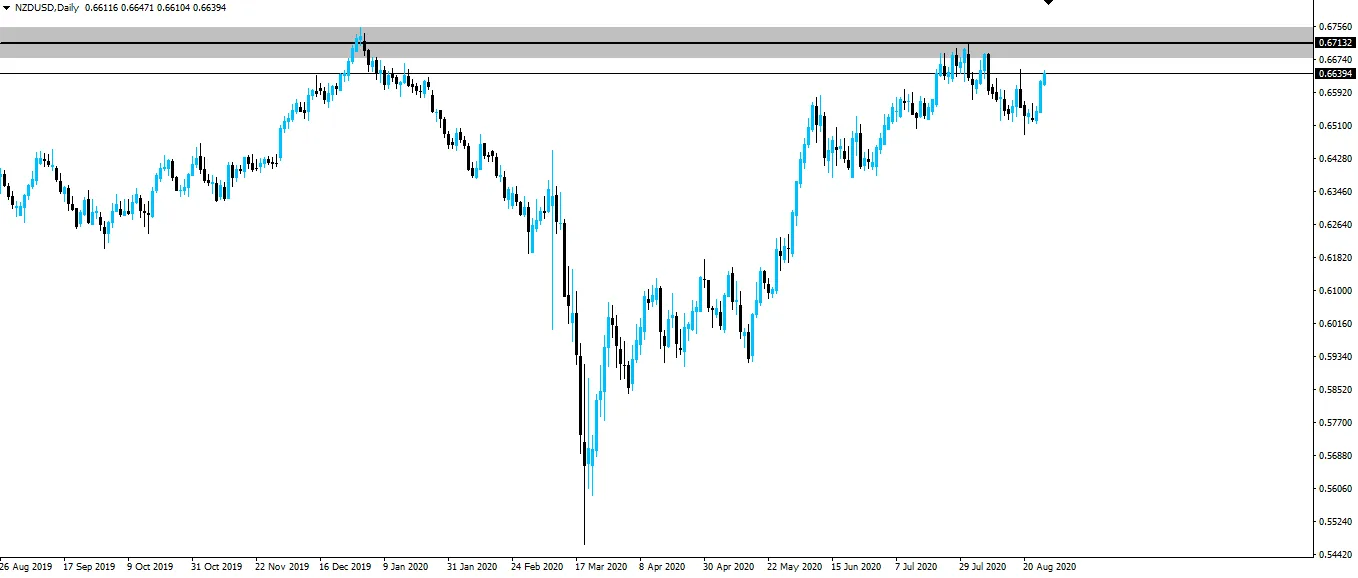
Task: Click the NZDUSD,Daily symbol title
Action: pos(46,7)
